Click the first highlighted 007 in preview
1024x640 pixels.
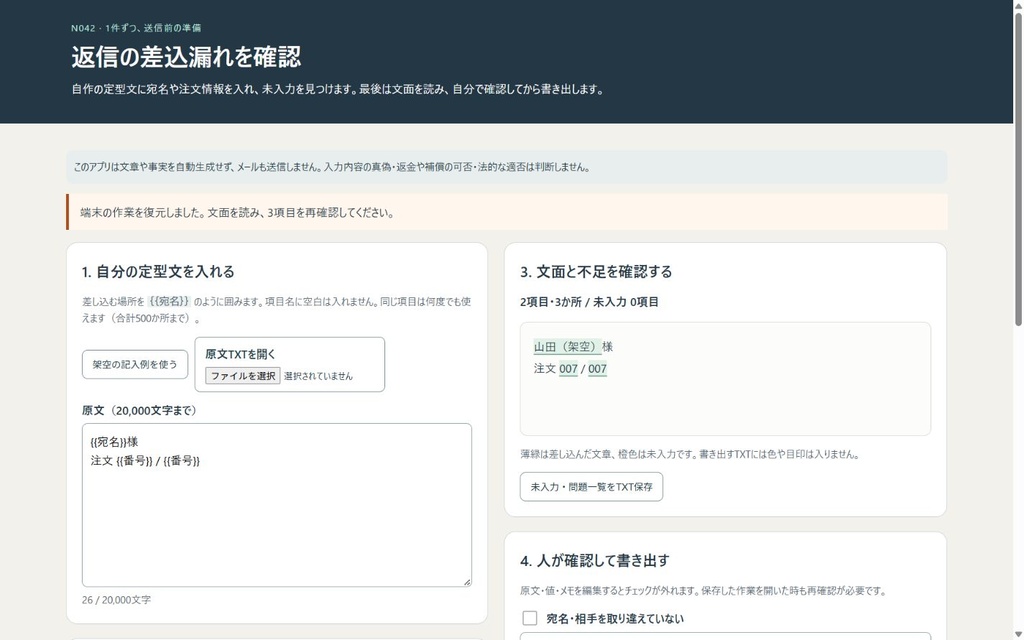point(568,369)
